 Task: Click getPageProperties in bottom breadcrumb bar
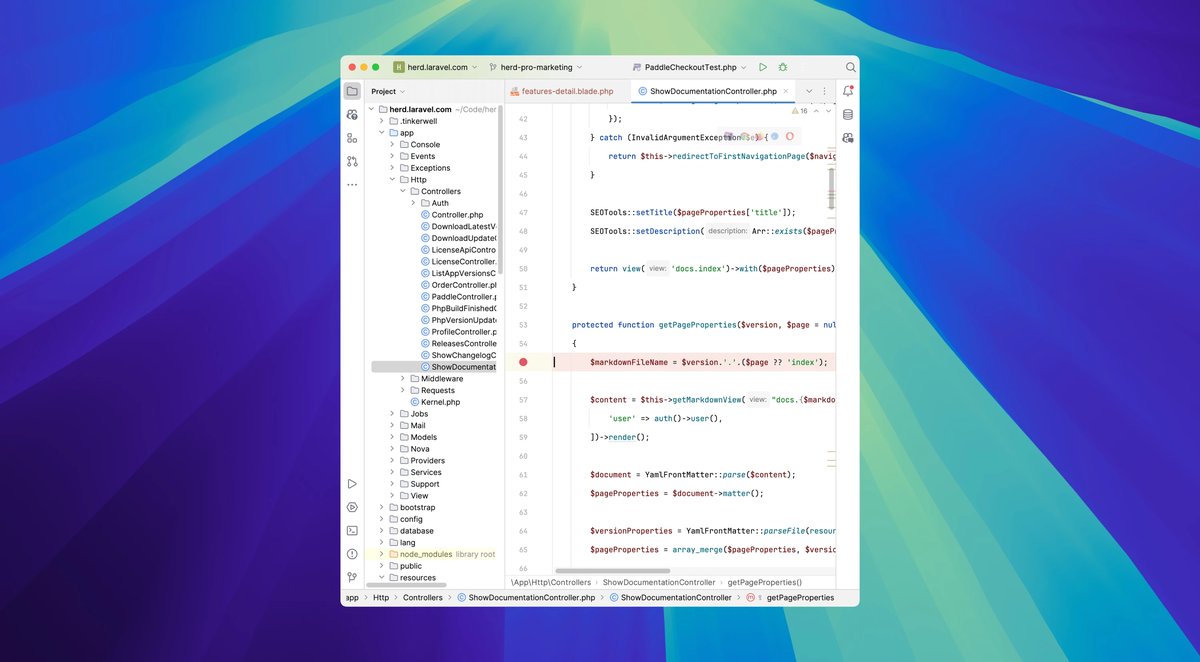pos(799,598)
